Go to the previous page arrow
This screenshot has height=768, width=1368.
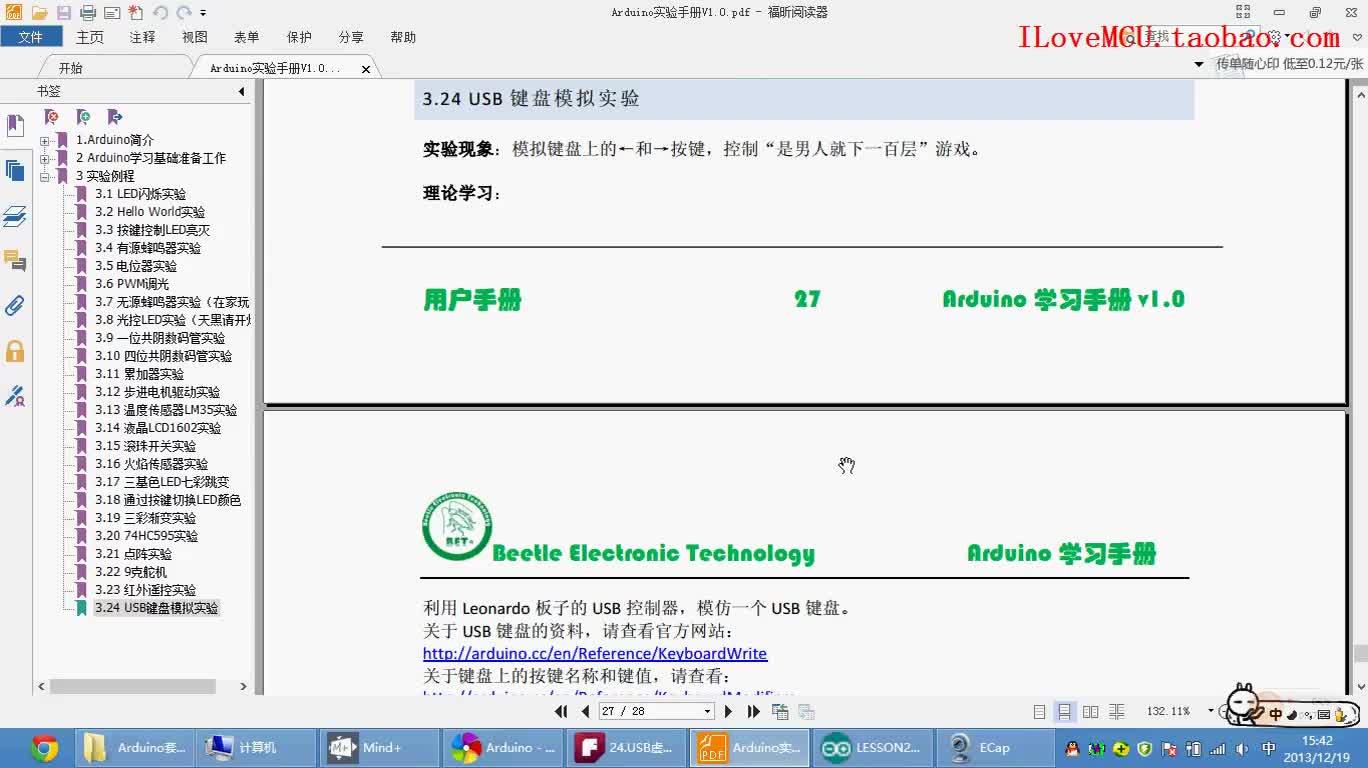pos(586,711)
